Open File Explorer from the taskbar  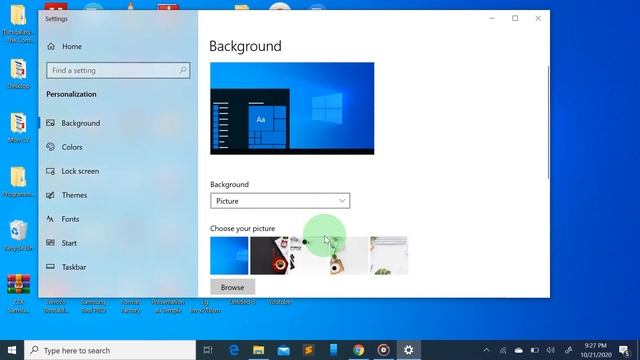click(258, 350)
